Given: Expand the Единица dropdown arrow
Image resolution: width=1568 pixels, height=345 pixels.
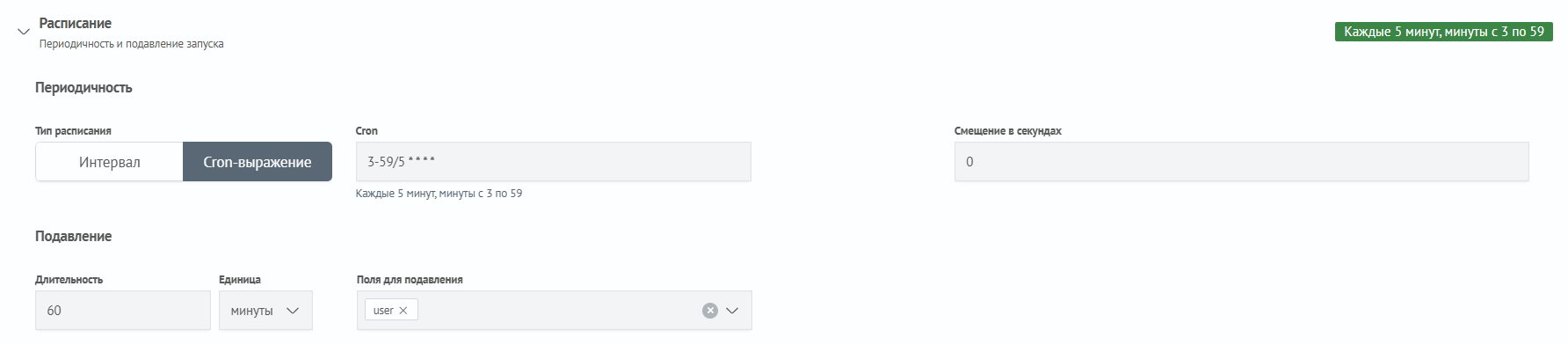Looking at the screenshot, I should coord(294,311).
